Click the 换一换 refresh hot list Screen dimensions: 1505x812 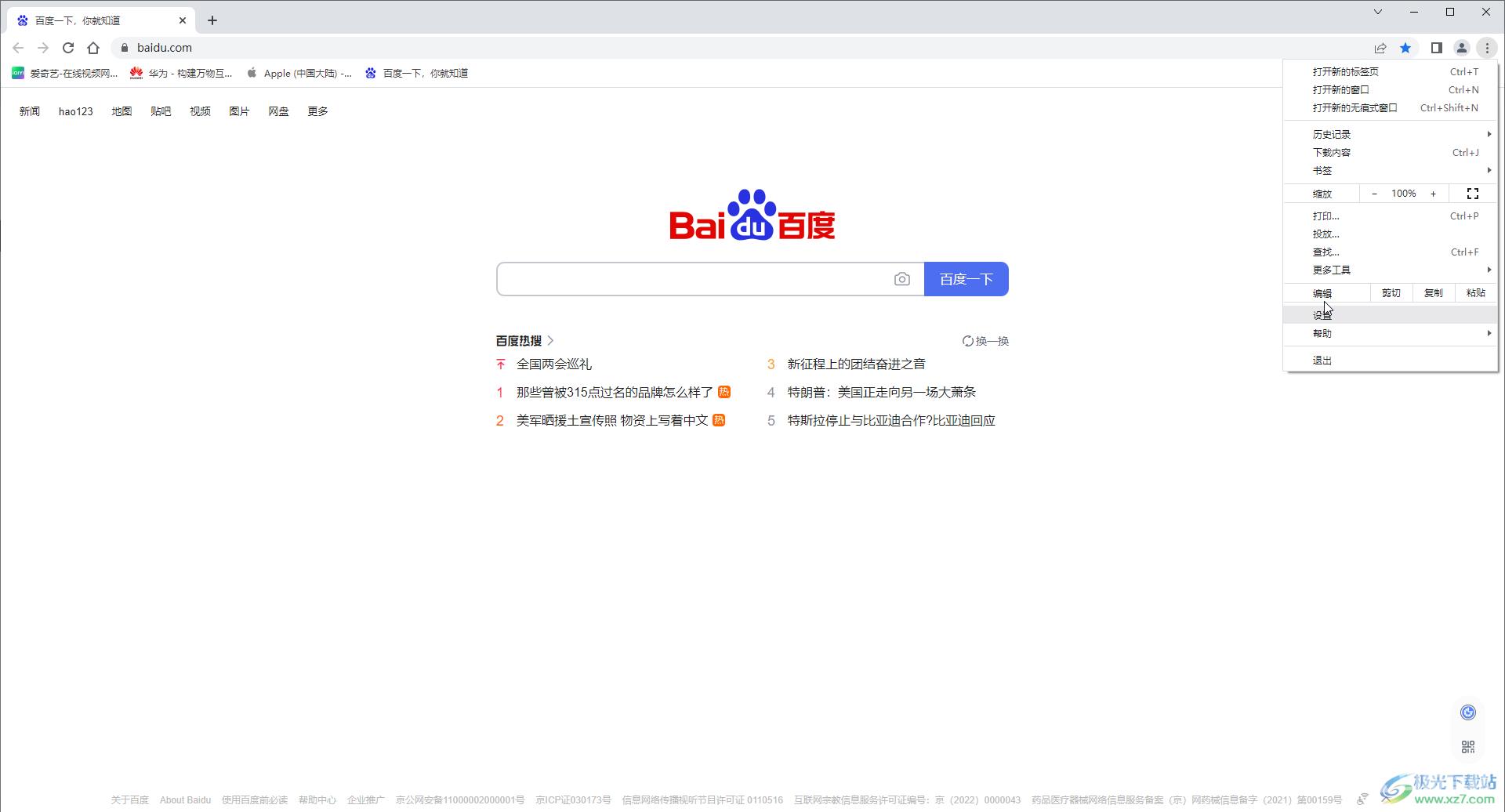[x=985, y=341]
